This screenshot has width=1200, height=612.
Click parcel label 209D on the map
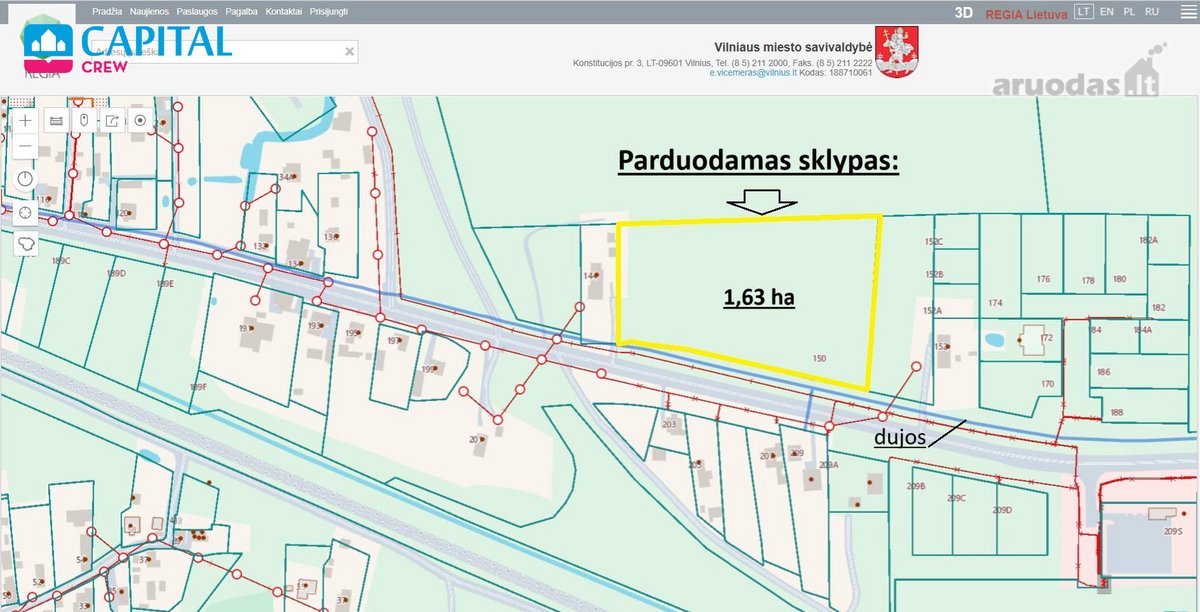[x=1002, y=510]
